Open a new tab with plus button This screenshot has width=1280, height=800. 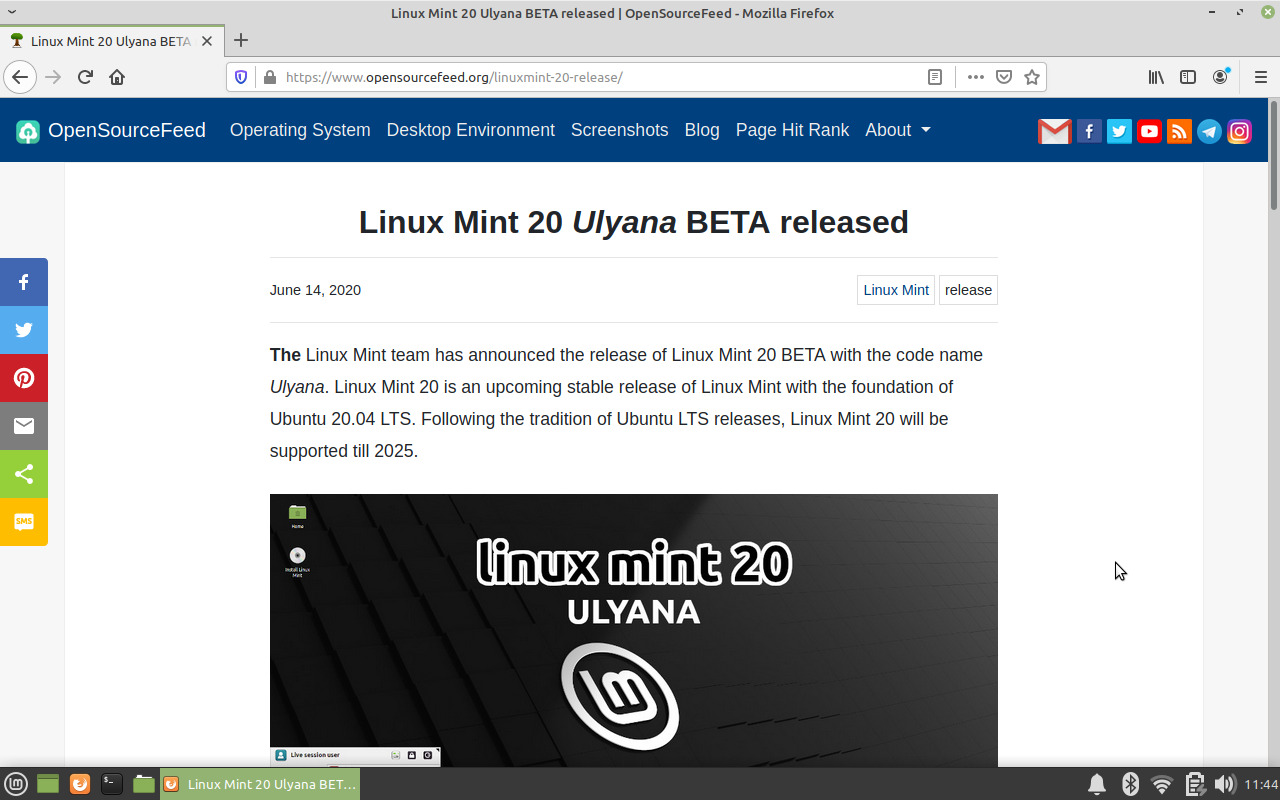click(x=240, y=41)
